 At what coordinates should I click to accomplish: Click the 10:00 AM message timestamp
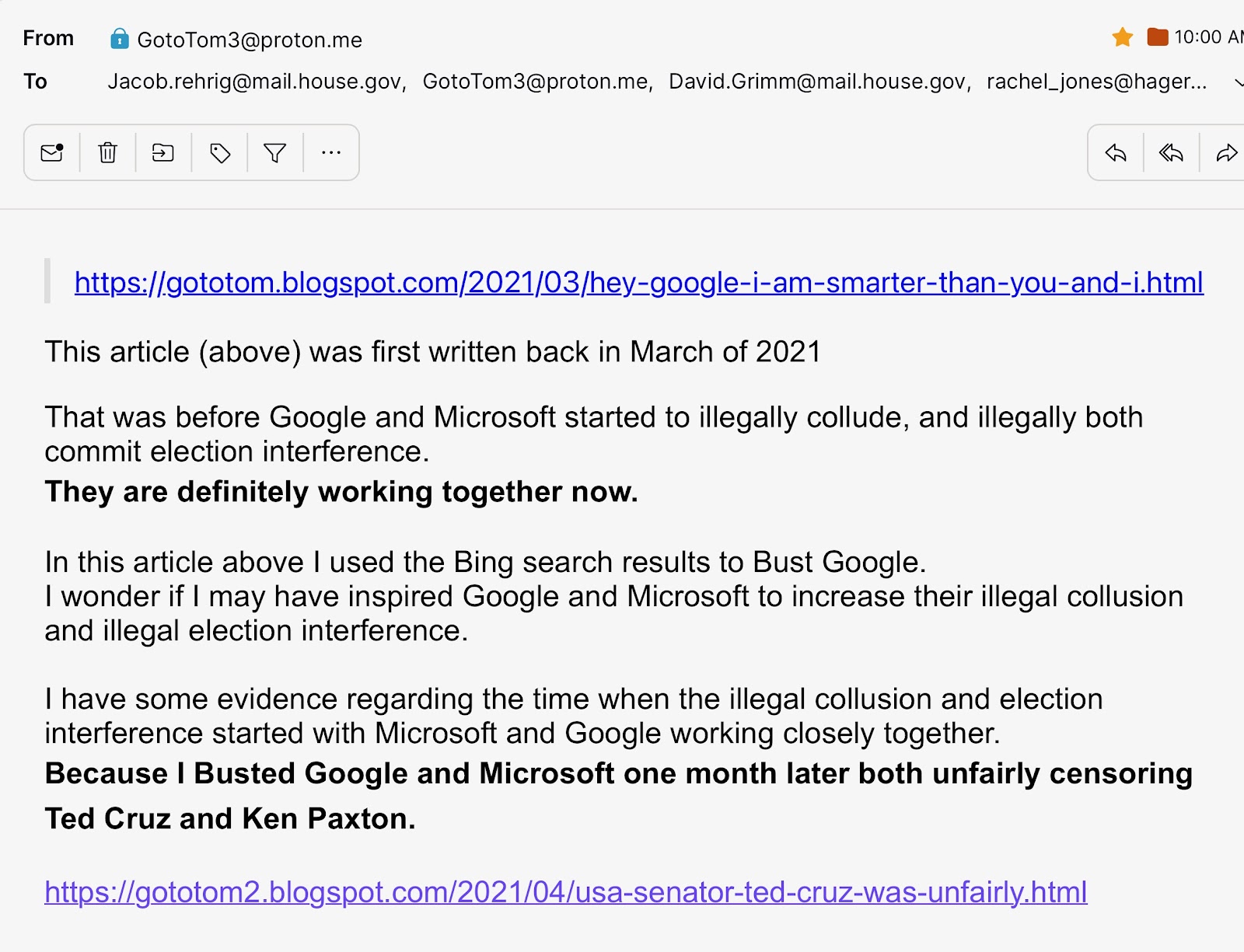(1207, 37)
